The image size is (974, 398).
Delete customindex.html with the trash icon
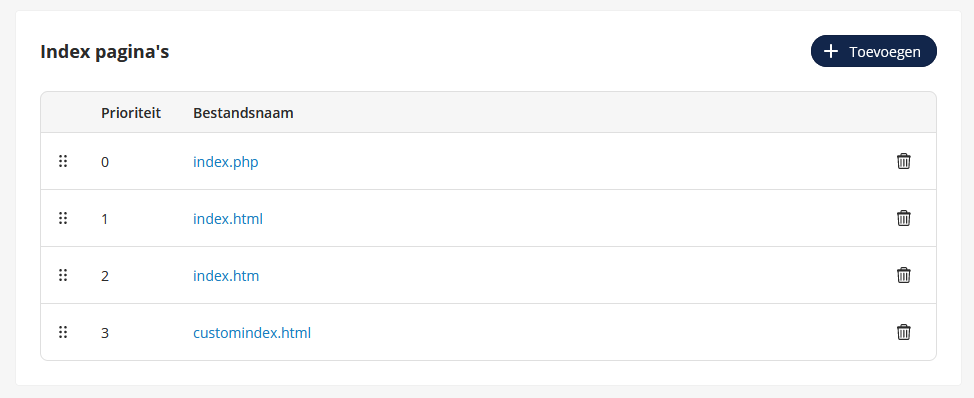(x=904, y=333)
